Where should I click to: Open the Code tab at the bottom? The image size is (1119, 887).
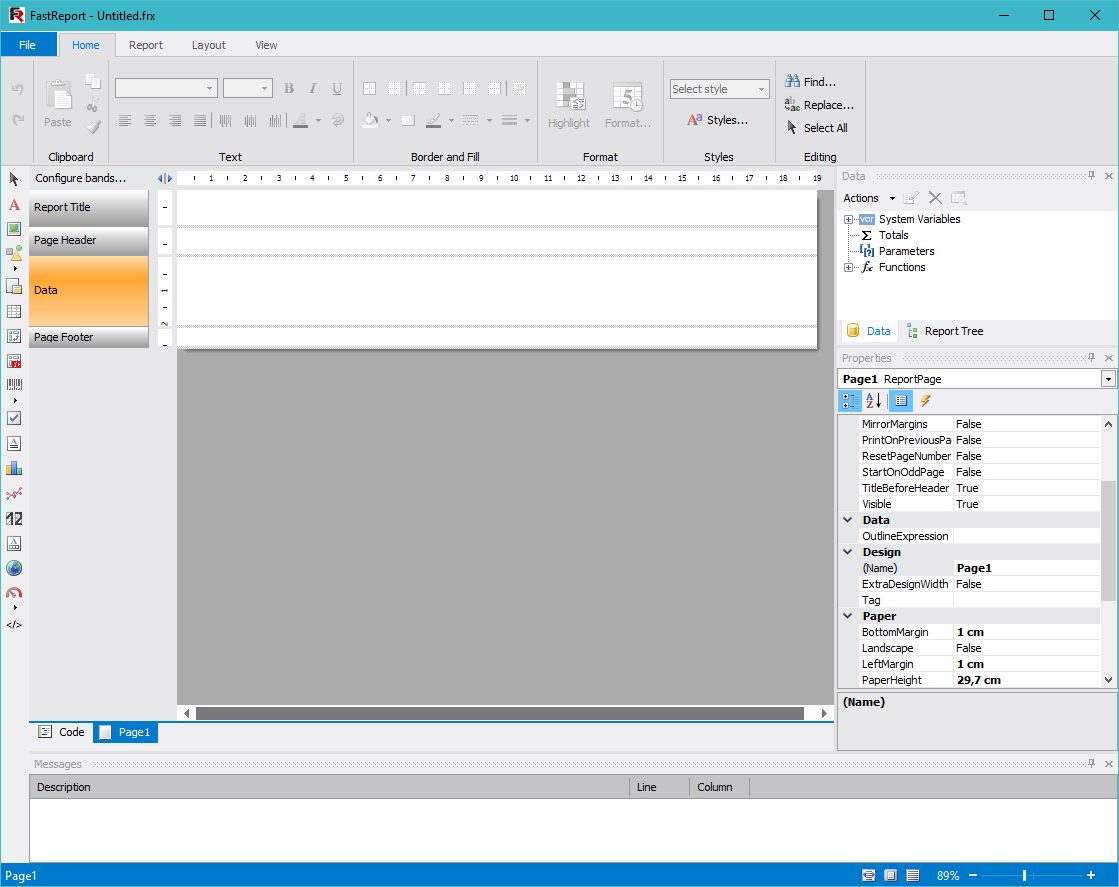pyautogui.click(x=61, y=732)
